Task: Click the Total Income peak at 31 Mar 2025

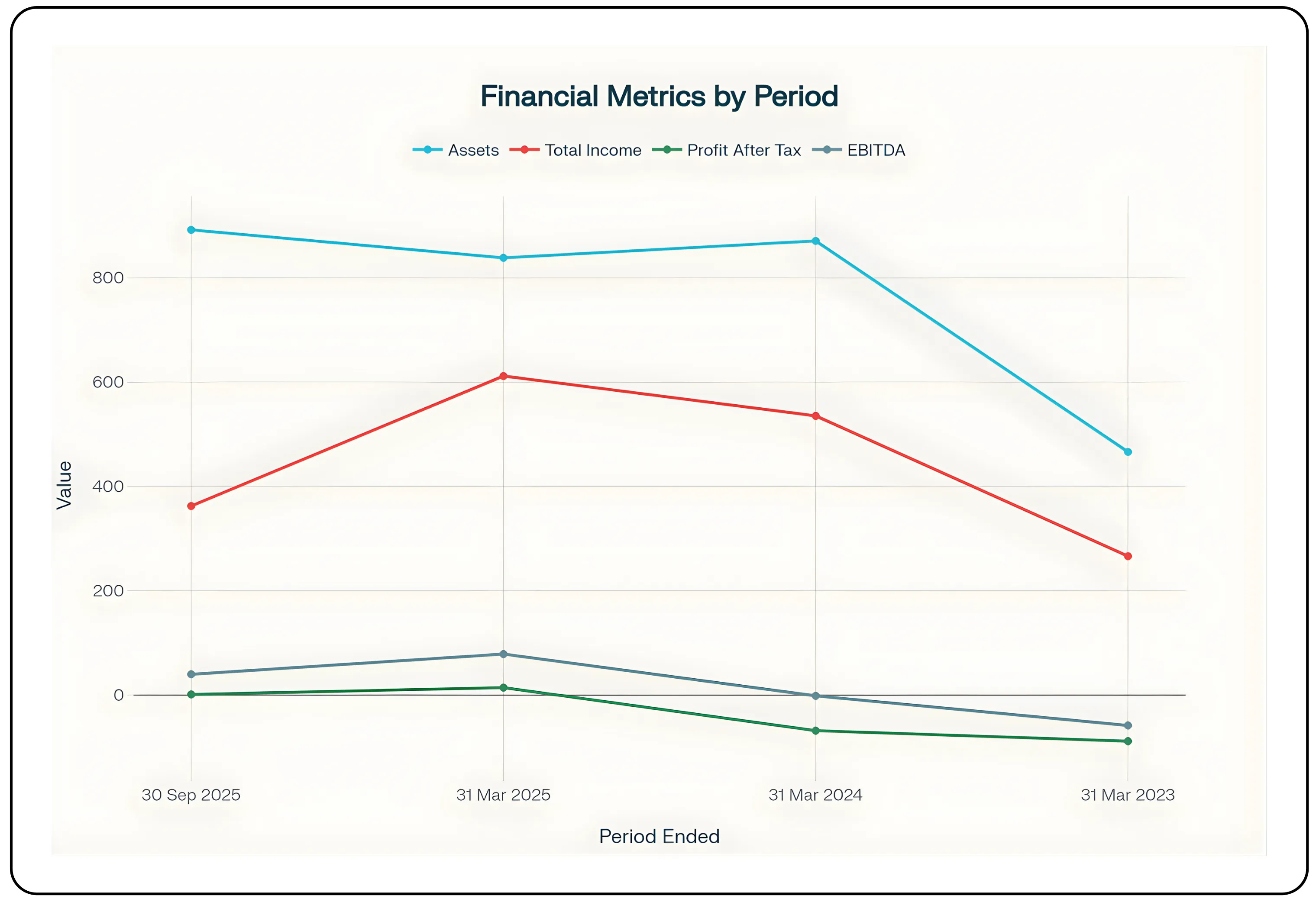Action: (x=504, y=376)
